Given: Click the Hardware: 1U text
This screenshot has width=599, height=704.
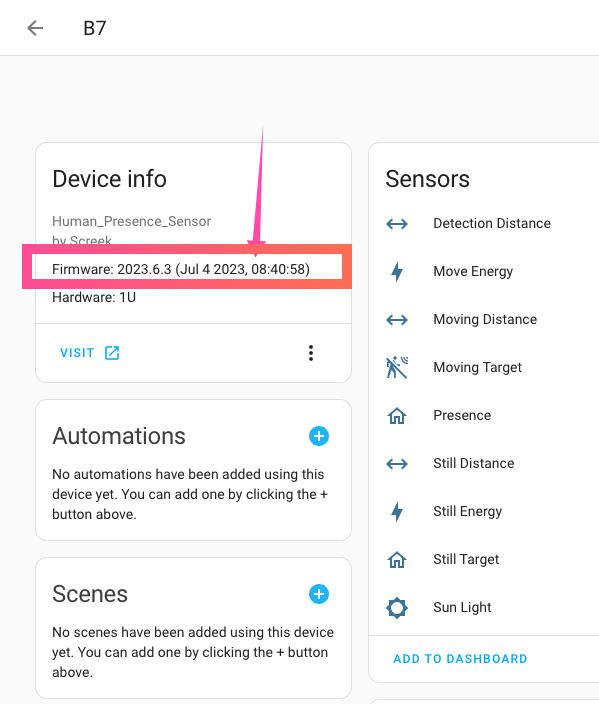Looking at the screenshot, I should 94,297.
